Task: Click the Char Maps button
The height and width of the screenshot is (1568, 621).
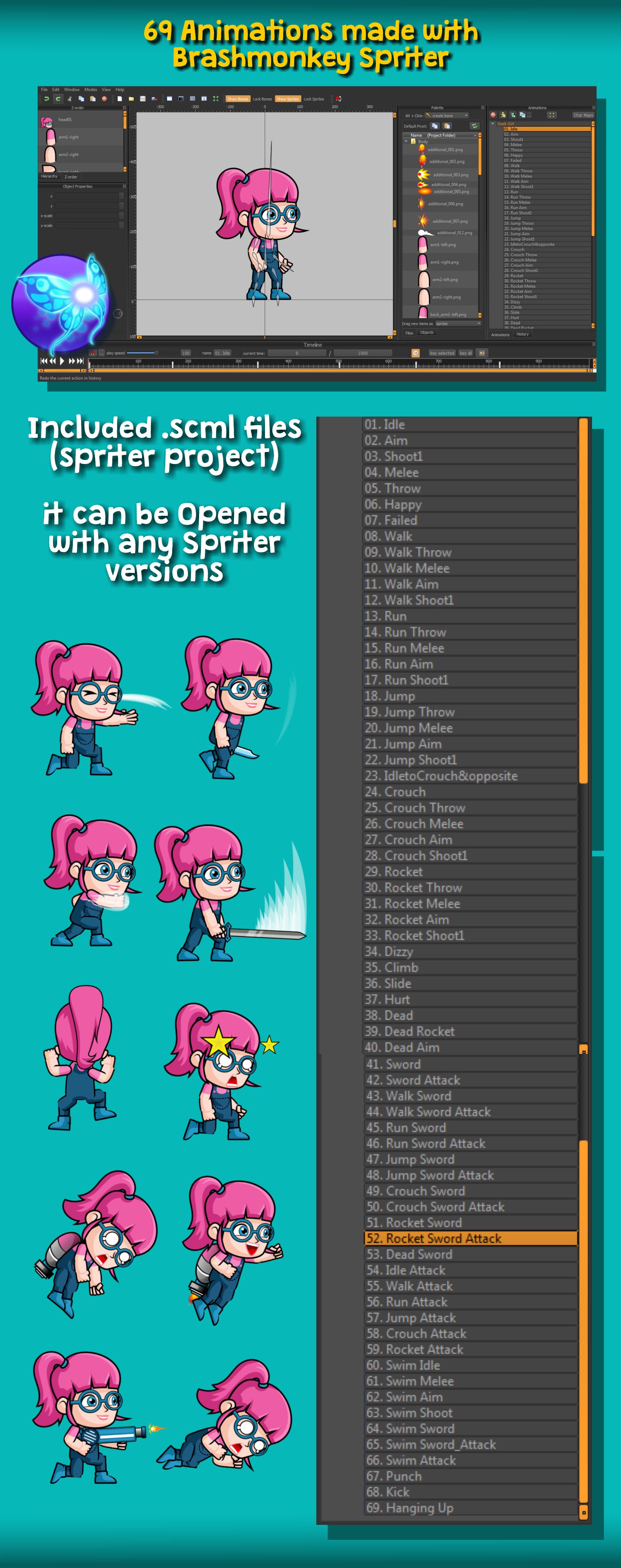Action: 583,115
